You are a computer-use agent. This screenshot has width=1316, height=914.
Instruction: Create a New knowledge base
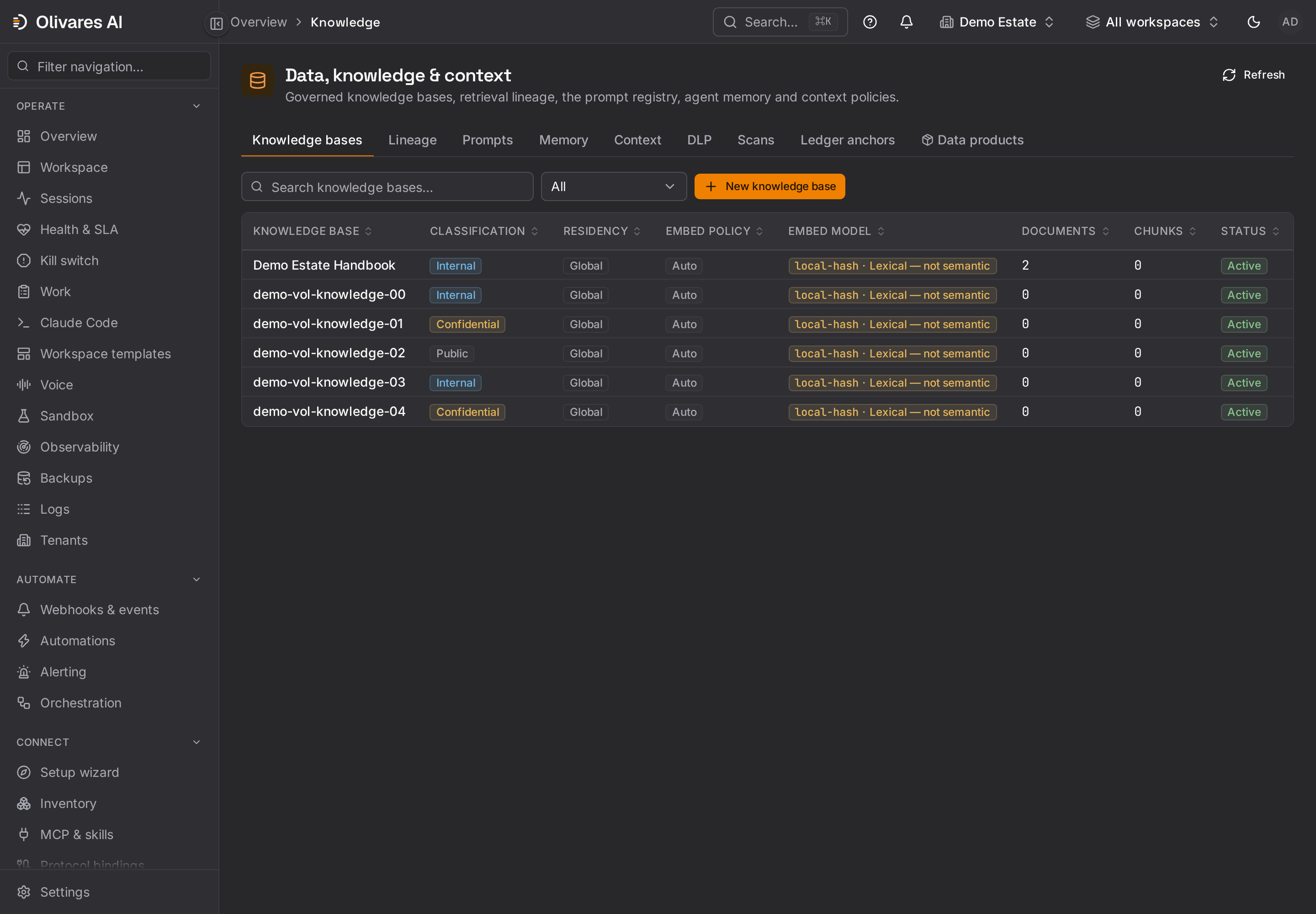pyautogui.click(x=769, y=187)
